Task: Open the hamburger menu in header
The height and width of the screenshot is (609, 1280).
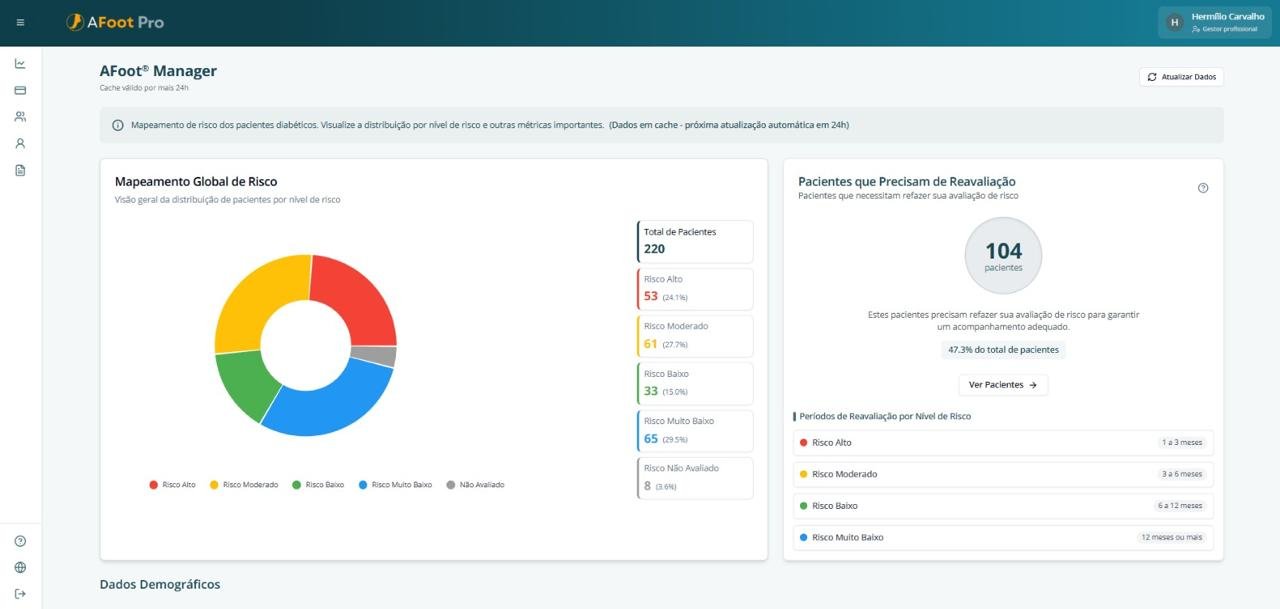Action: click(20, 22)
